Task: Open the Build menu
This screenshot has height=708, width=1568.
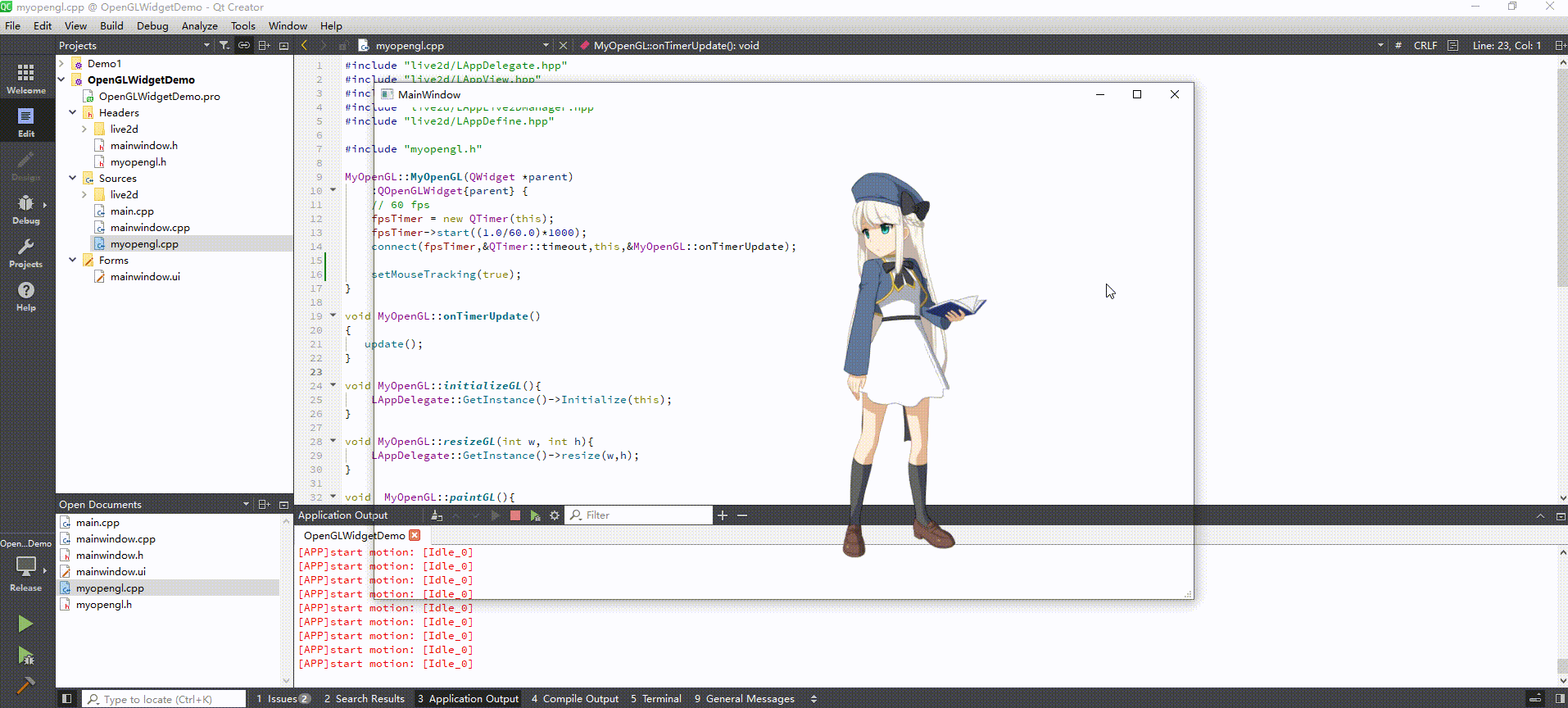Action: 111,25
